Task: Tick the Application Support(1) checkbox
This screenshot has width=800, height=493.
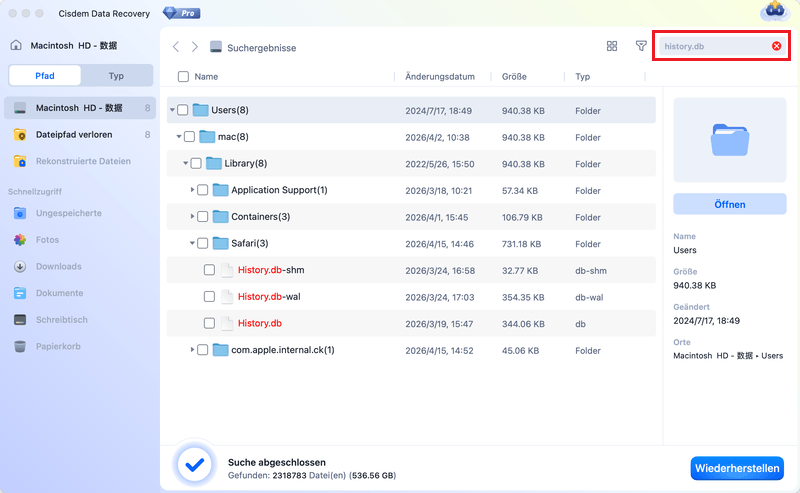Action: (203, 190)
